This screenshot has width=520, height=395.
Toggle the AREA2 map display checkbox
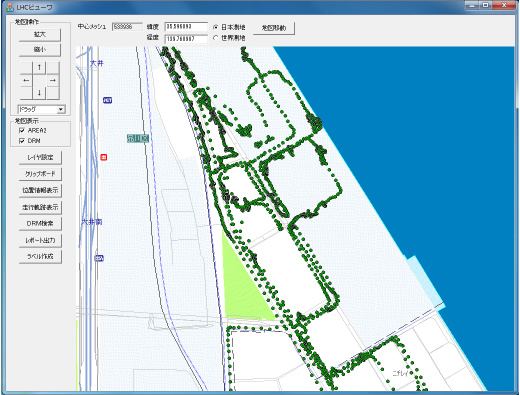point(22,130)
